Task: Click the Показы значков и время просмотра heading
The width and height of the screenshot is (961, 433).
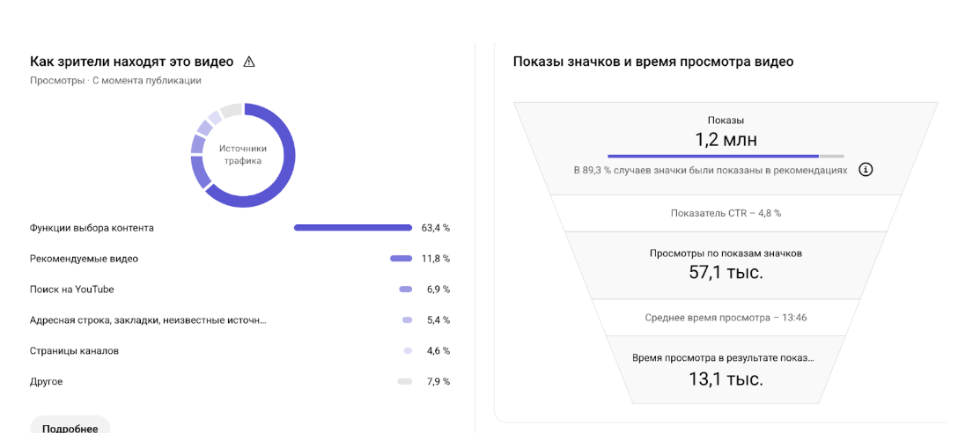Action: point(653,62)
